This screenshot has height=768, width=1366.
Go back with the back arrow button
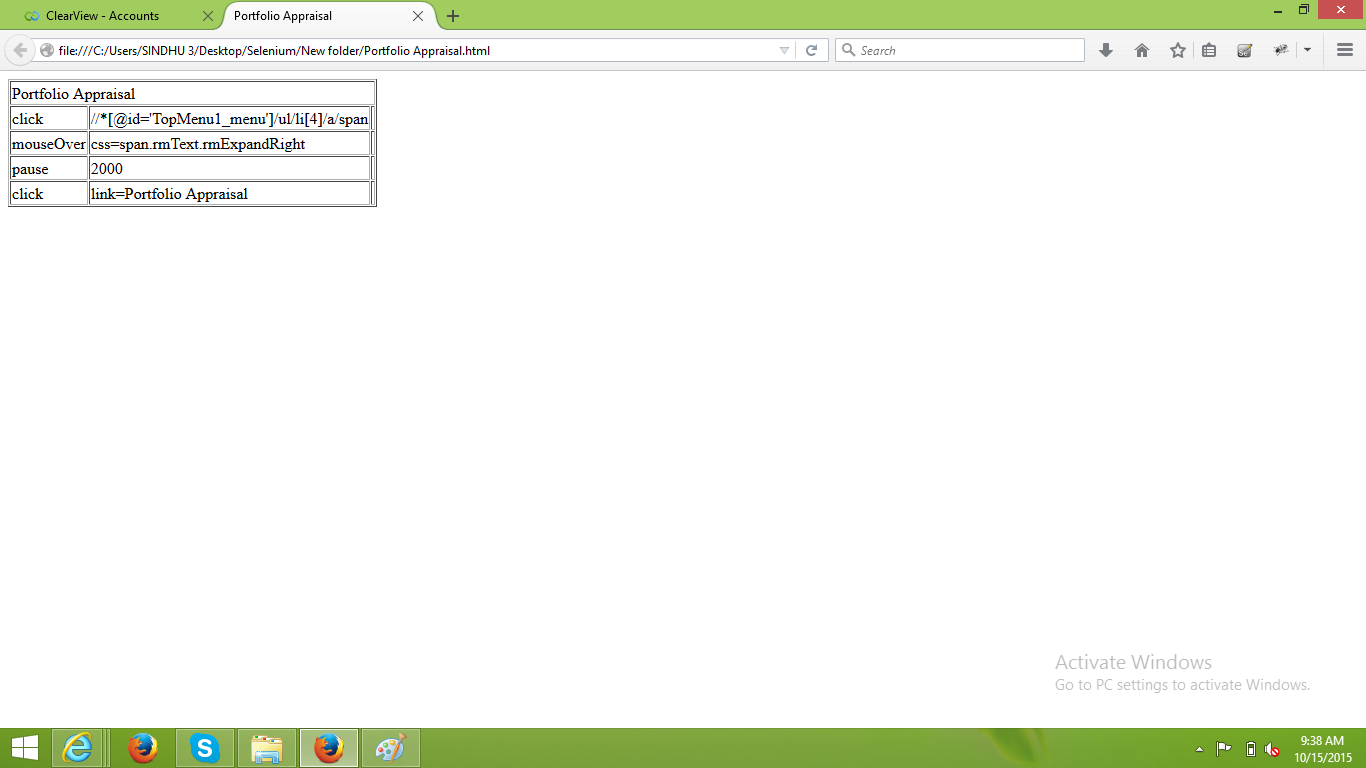click(20, 50)
